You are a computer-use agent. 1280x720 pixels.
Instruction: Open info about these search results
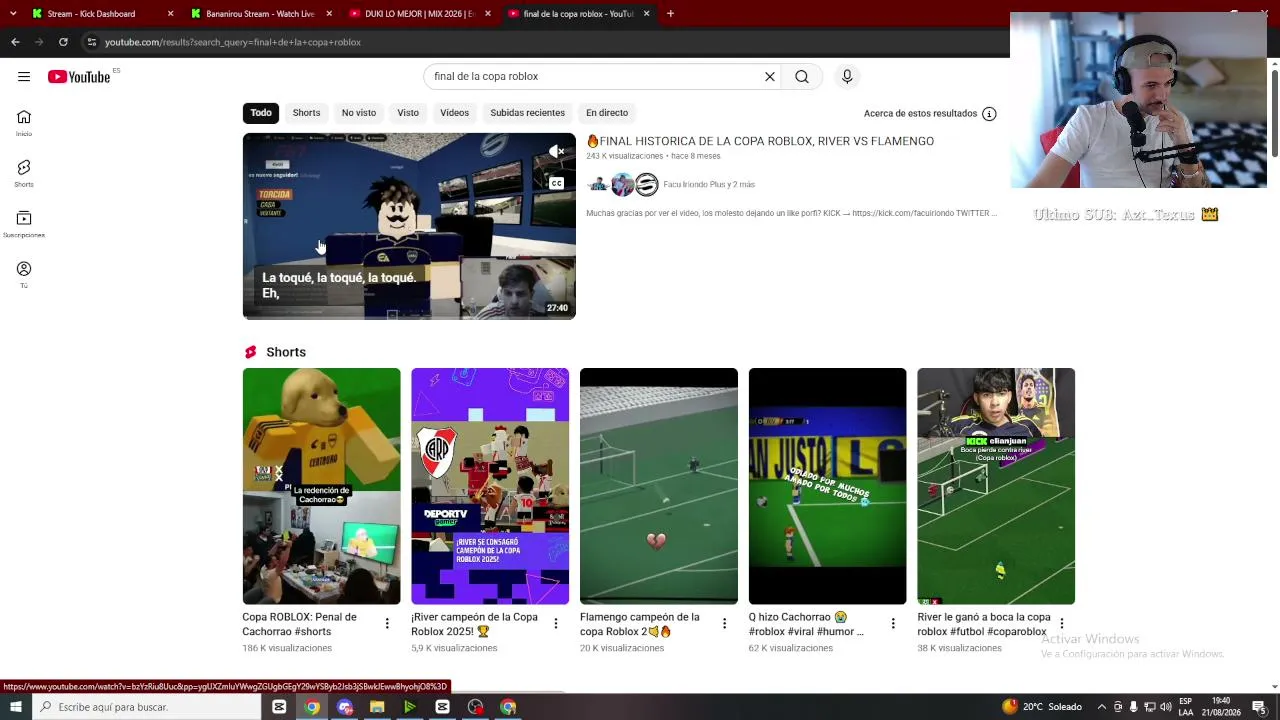989,113
